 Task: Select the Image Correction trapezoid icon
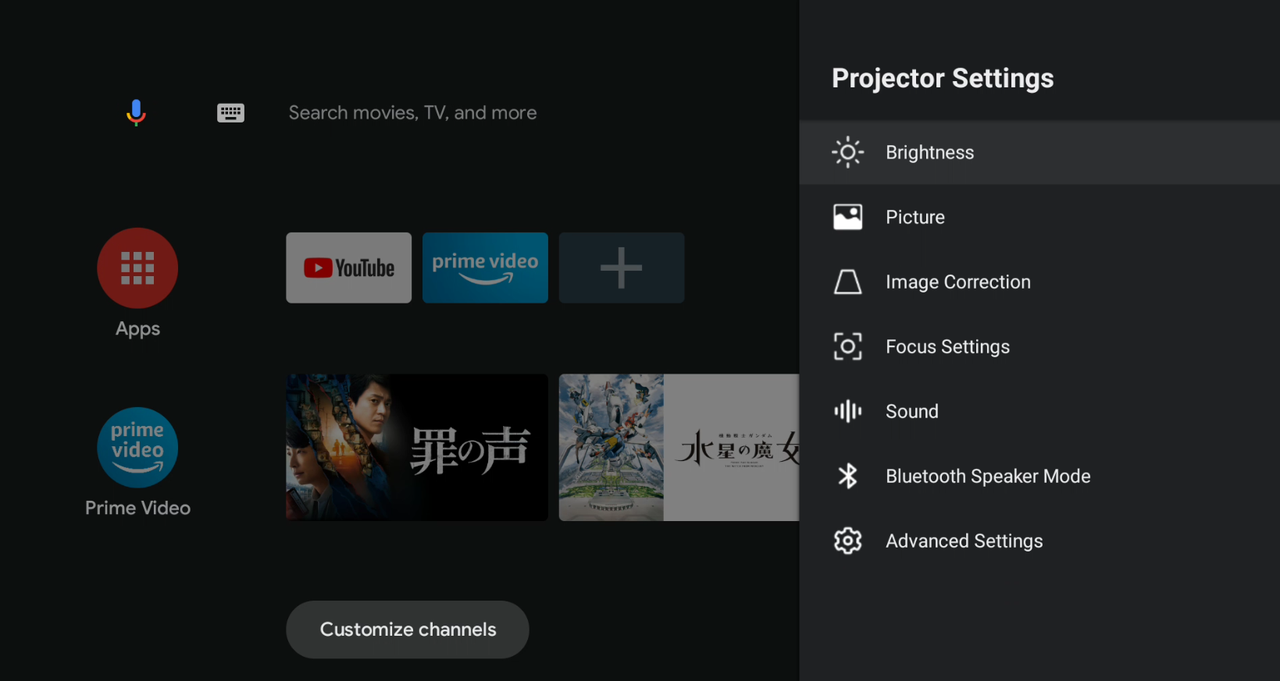tap(847, 282)
